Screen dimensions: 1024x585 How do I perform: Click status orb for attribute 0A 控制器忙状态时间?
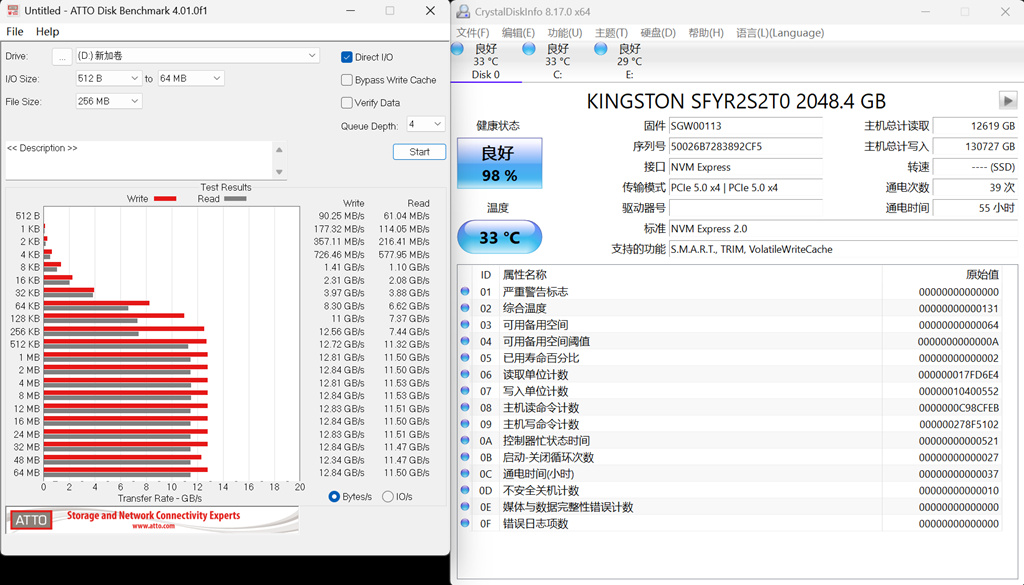(465, 440)
